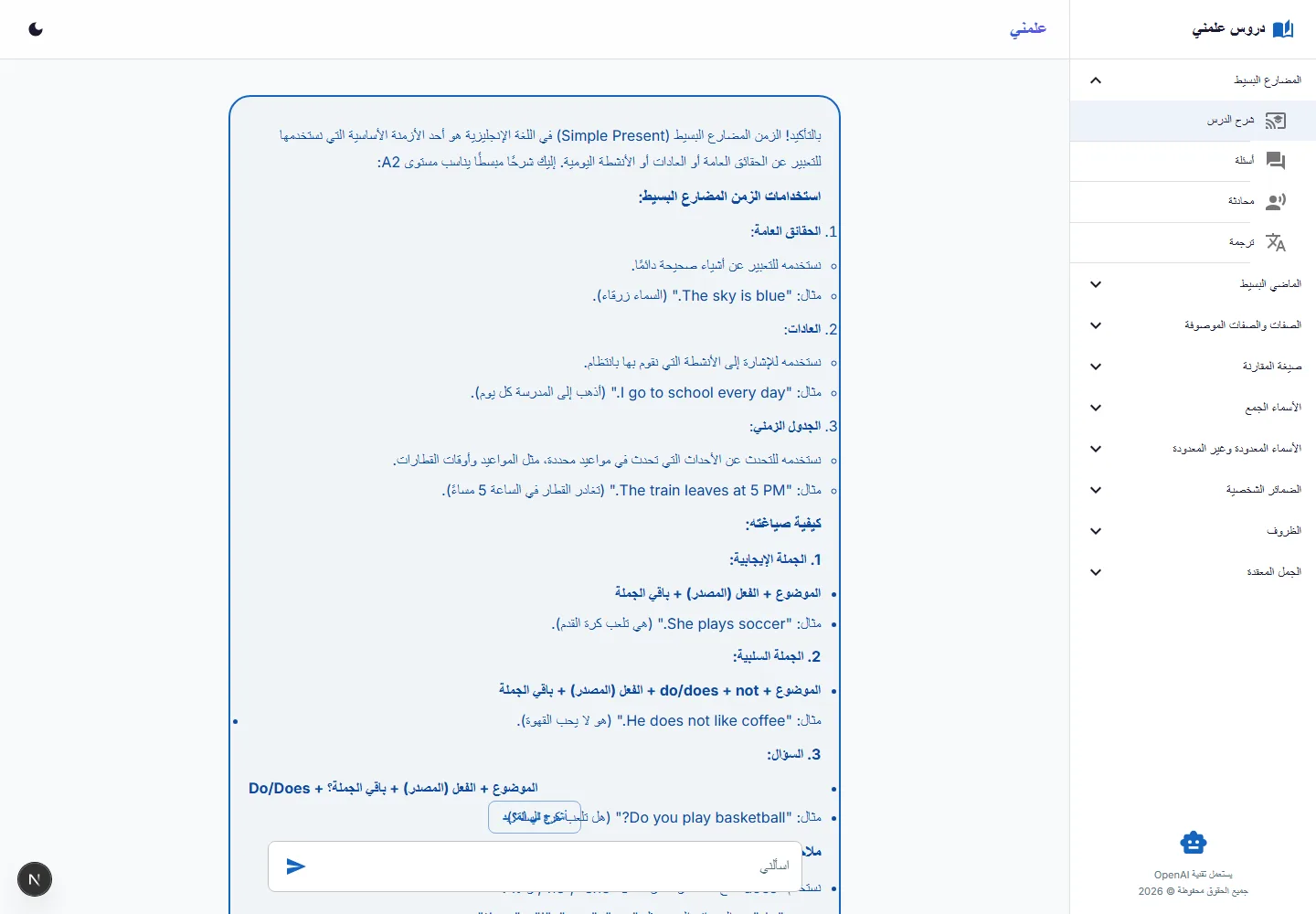Click the sentence نستخدمه للتعبير عن أشياء صحيحة دائمًا

(x=727, y=265)
